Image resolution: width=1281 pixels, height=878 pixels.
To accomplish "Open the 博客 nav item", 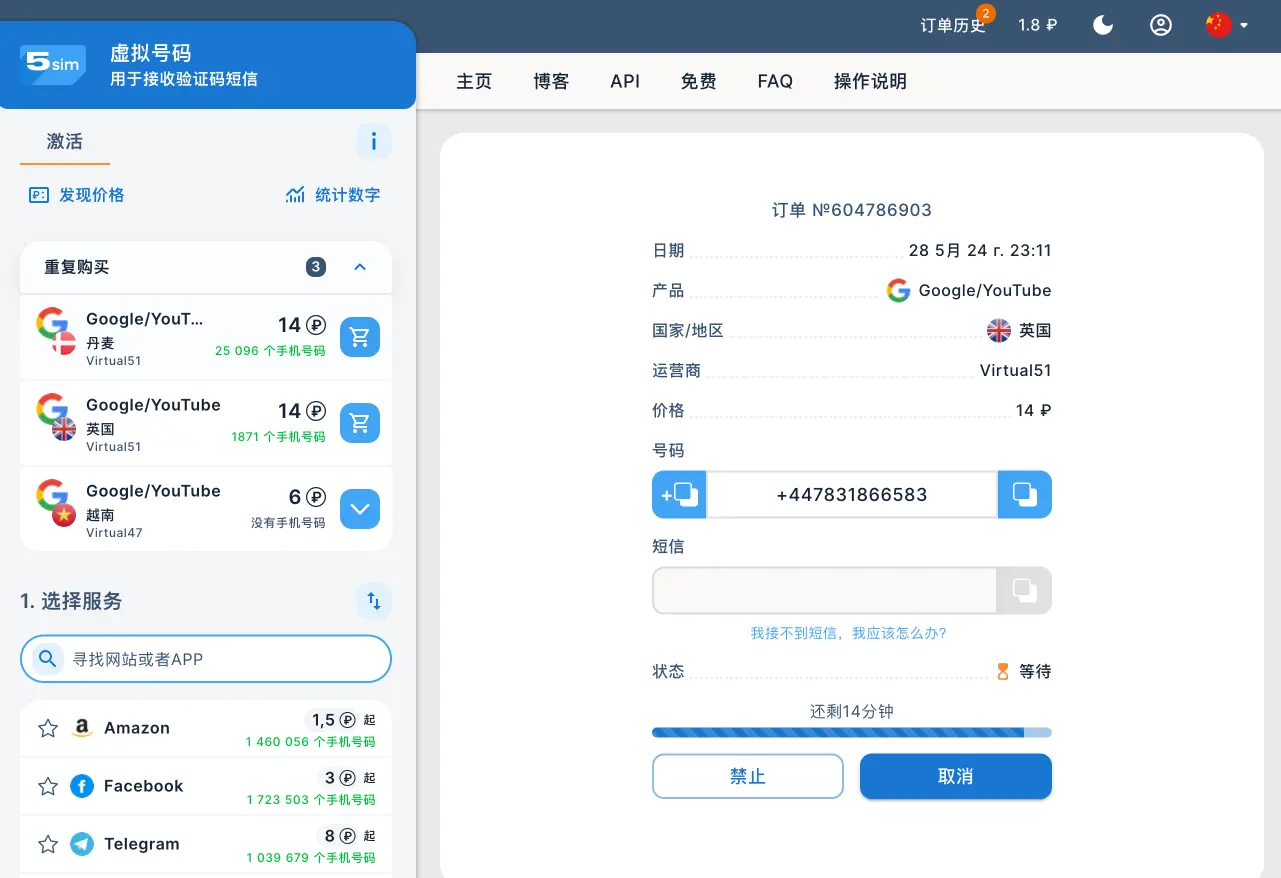I will pyautogui.click(x=551, y=81).
